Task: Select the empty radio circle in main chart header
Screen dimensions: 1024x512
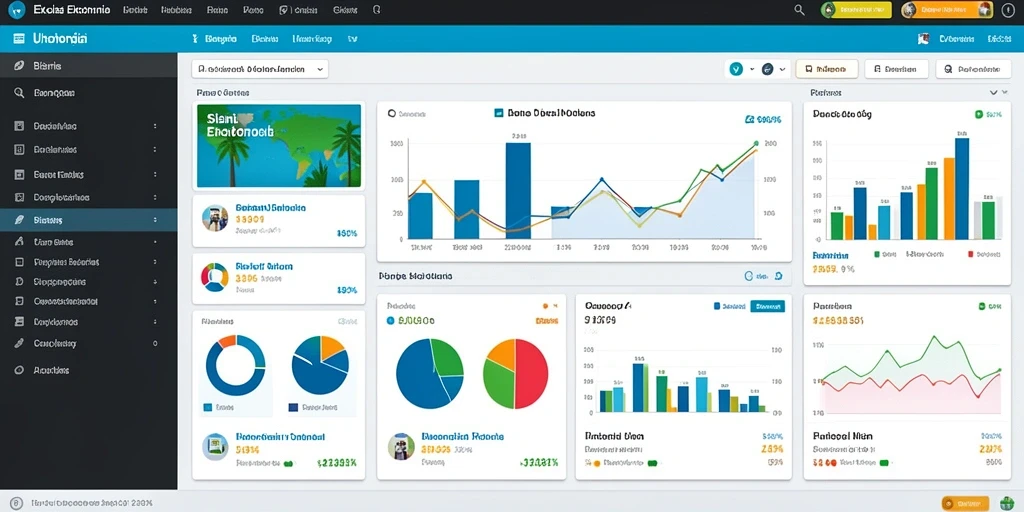Action: 392,113
